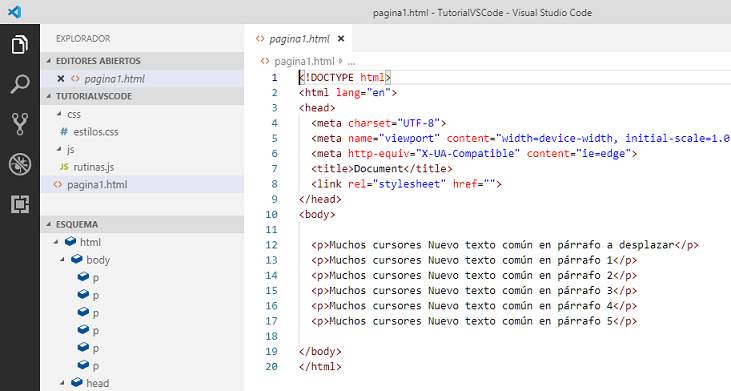Click the EXPLORADOR panel title
This screenshot has height=391, width=731.
[x=83, y=39]
